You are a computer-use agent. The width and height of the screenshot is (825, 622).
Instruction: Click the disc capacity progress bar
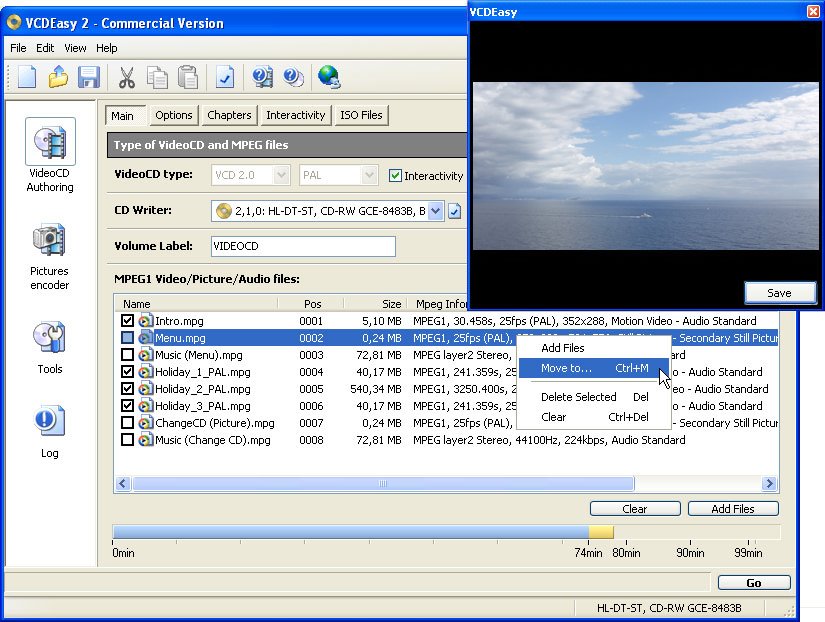pos(446,532)
